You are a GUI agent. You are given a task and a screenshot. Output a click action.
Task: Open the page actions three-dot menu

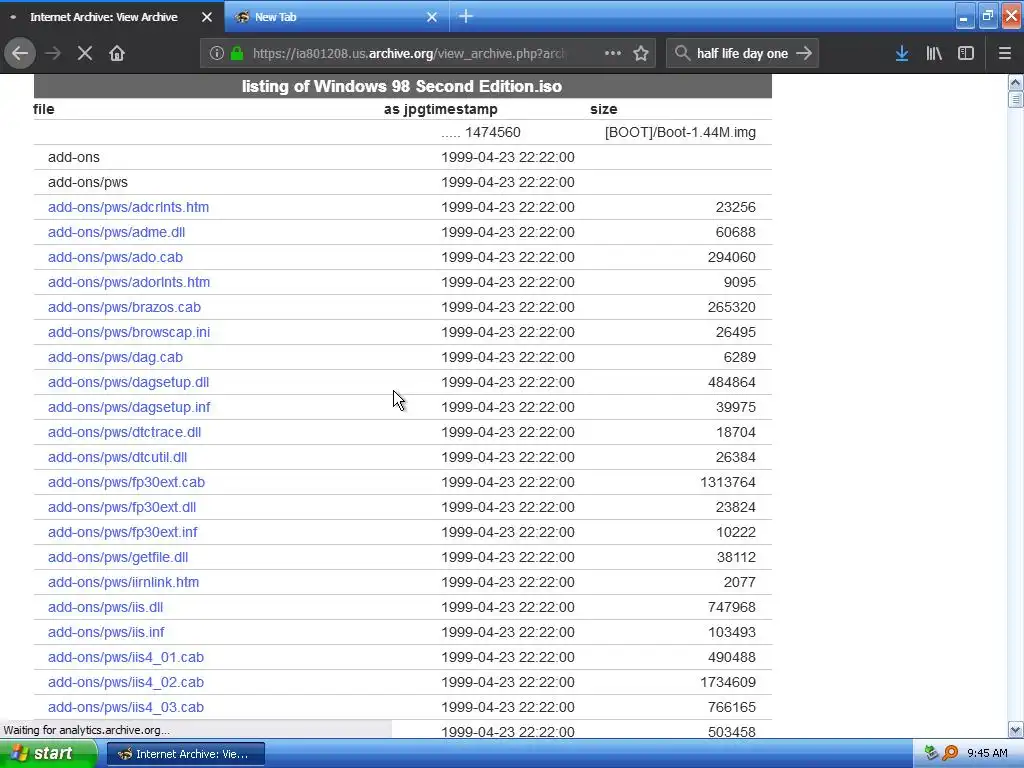[613, 54]
